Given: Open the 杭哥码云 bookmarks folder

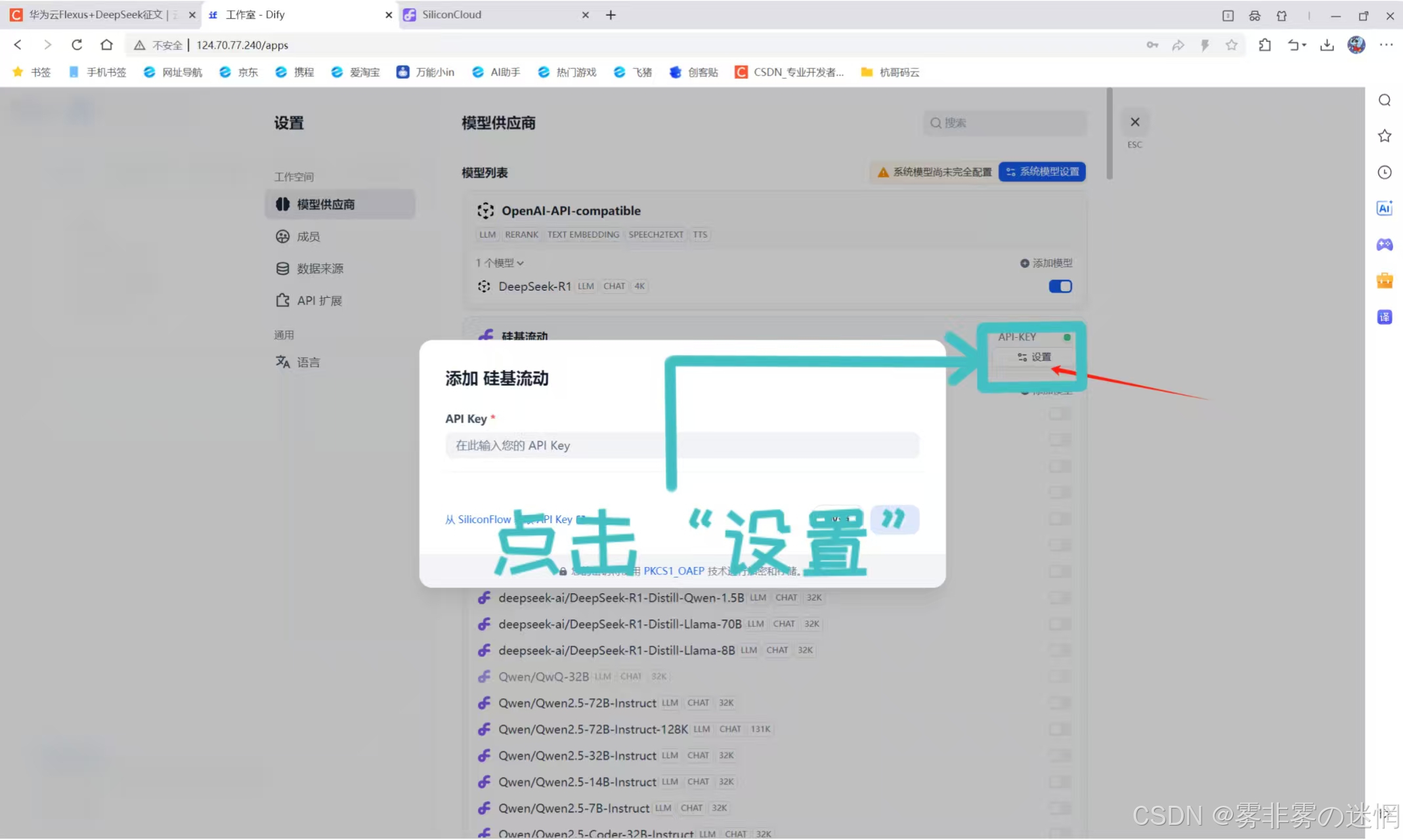Looking at the screenshot, I should click(890, 72).
